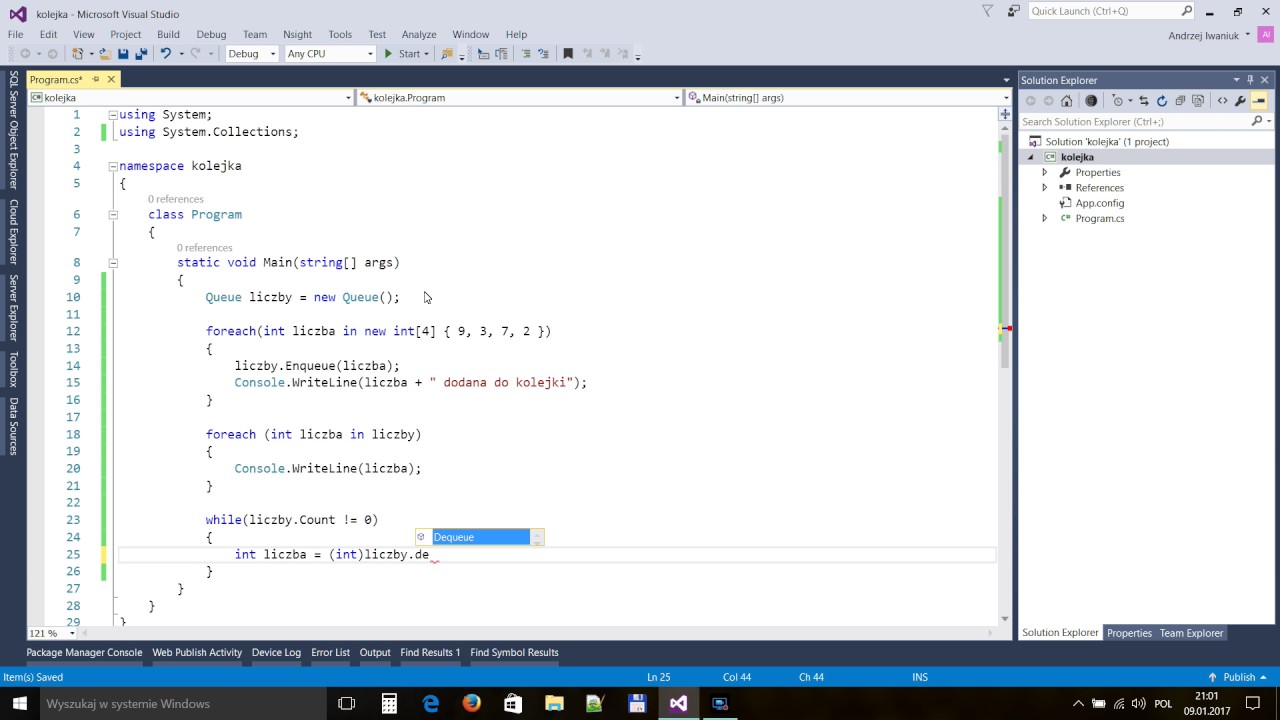
Task: Open the Analyze menu
Action: (419, 34)
